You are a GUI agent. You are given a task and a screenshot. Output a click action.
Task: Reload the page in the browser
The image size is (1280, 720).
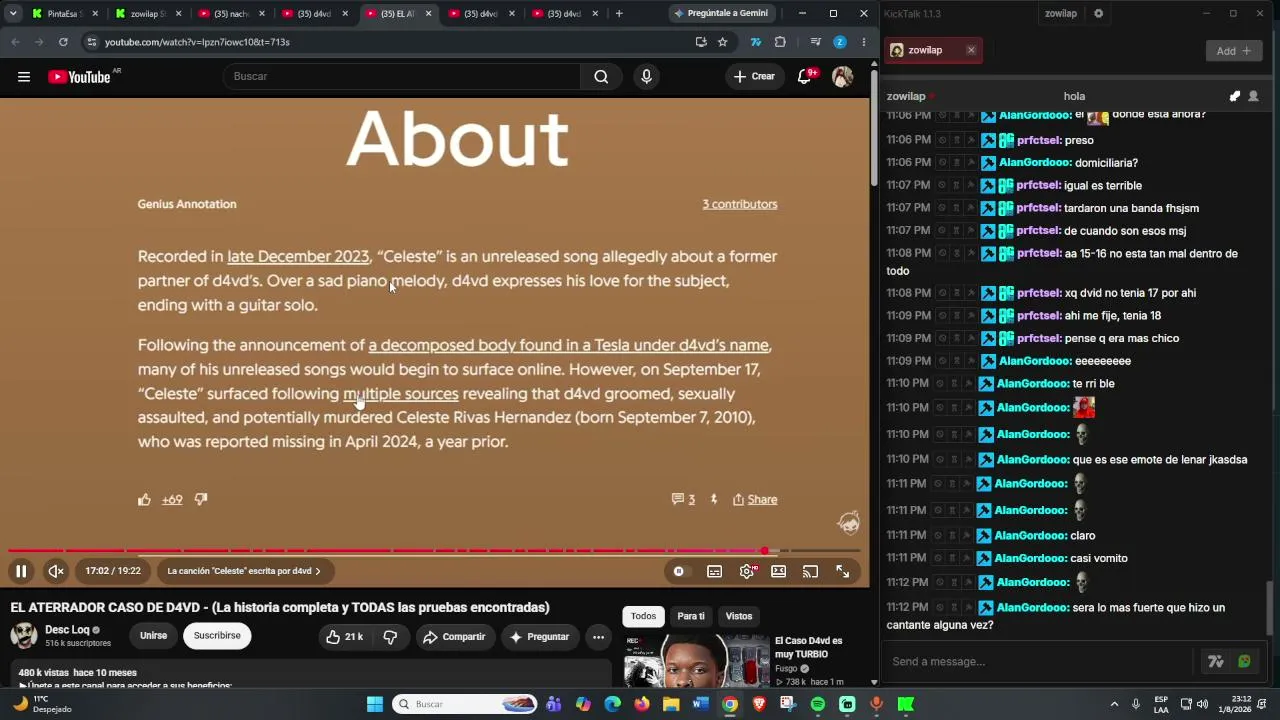(63, 42)
